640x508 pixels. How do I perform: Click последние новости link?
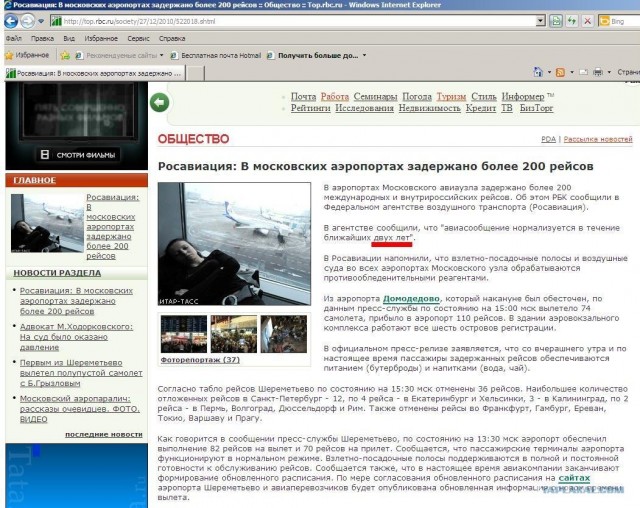(104, 435)
